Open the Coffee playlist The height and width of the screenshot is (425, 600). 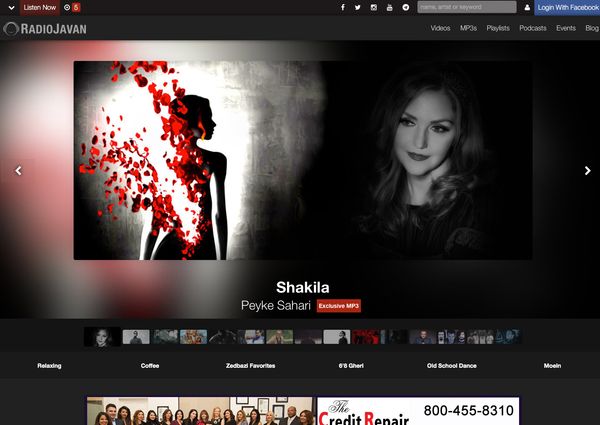click(x=150, y=366)
